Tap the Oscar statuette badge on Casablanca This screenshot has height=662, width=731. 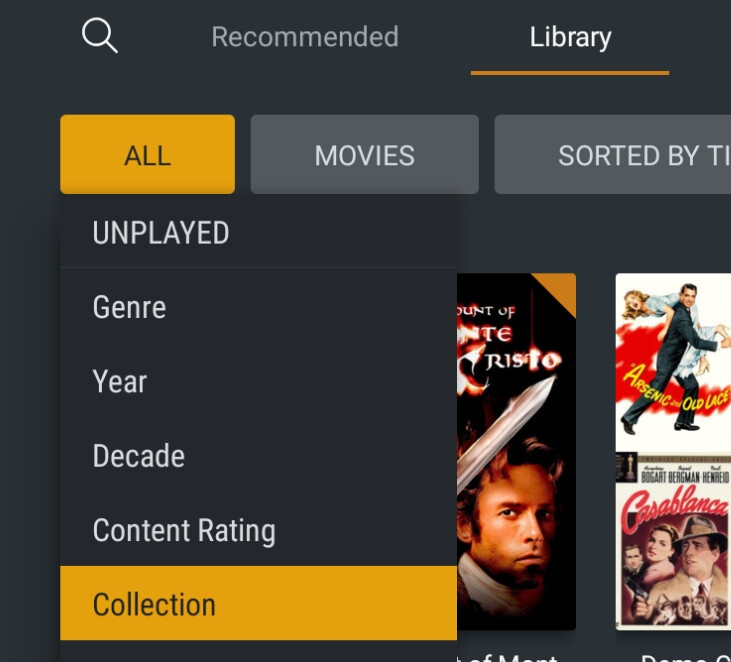(x=627, y=467)
